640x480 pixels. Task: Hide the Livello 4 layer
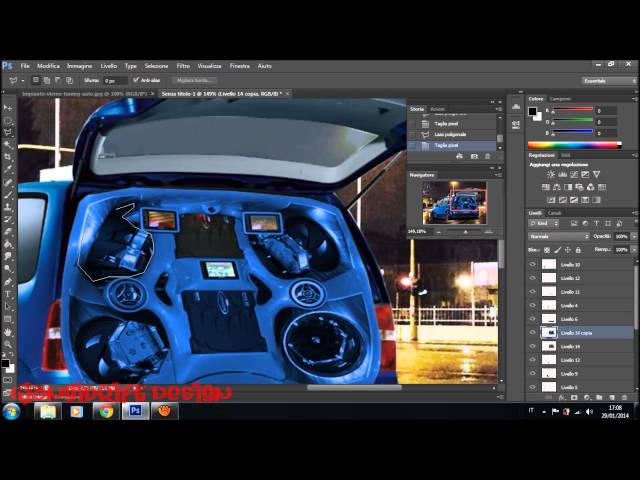pos(532,305)
